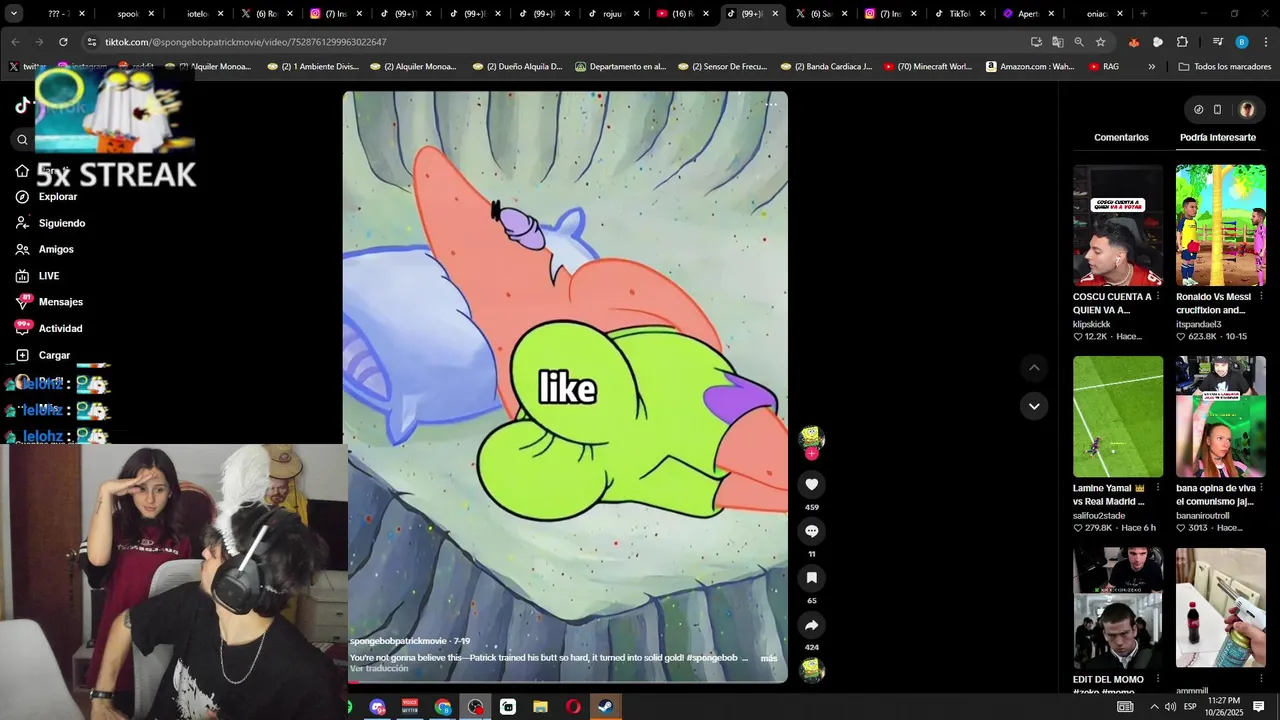Open options for Lamine Yamal video
This screenshot has height=720, width=1280.
[1158, 489]
